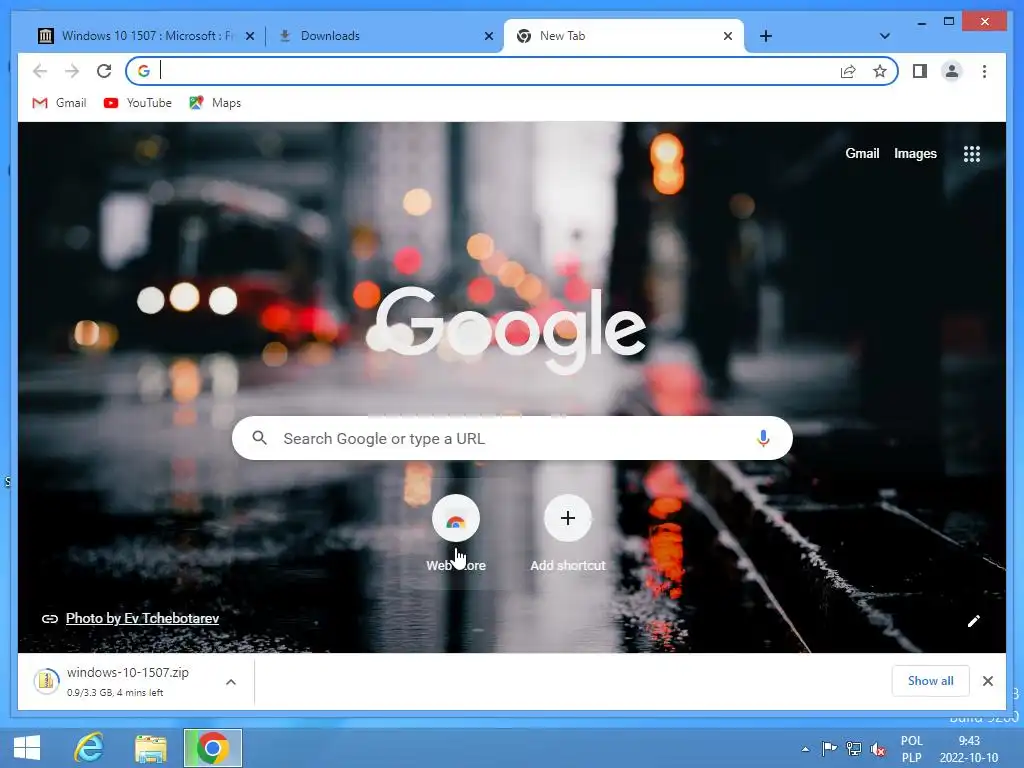This screenshot has width=1024, height=768.
Task: Expand windows-10-1507.zip download options
Action: [x=231, y=682]
